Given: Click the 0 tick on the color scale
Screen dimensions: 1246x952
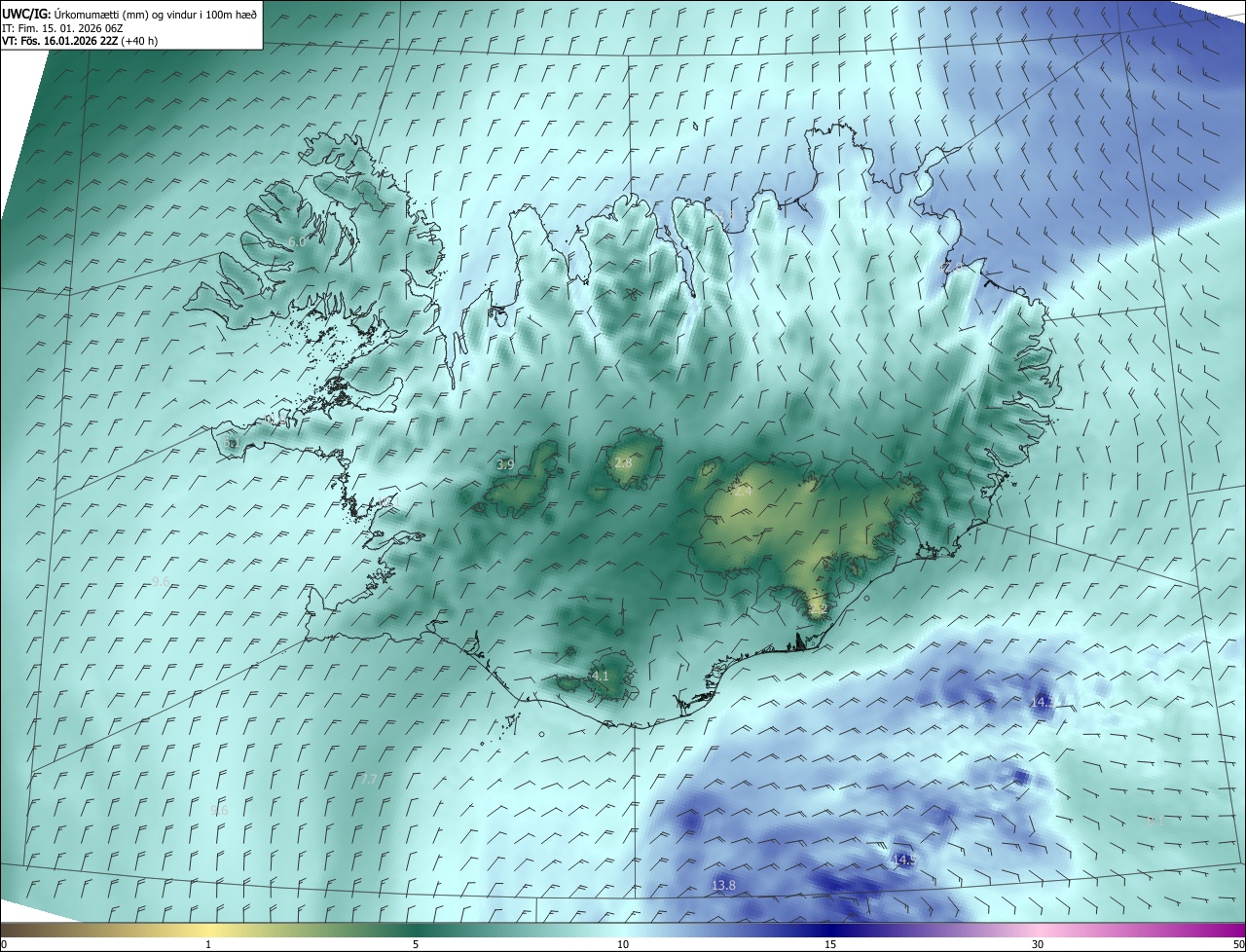Looking at the screenshot, I should pyautogui.click(x=4, y=944).
